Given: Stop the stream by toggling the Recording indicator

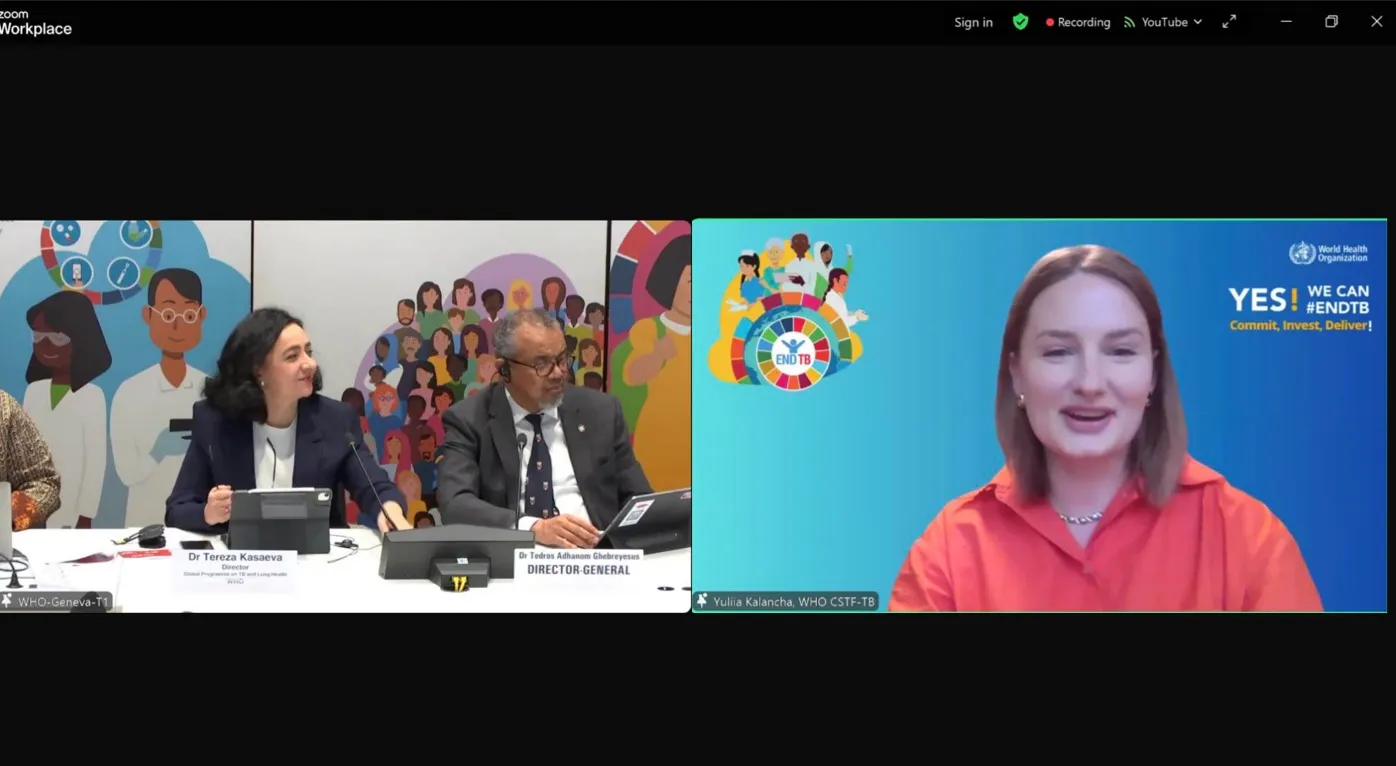Looking at the screenshot, I should [x=1078, y=21].
